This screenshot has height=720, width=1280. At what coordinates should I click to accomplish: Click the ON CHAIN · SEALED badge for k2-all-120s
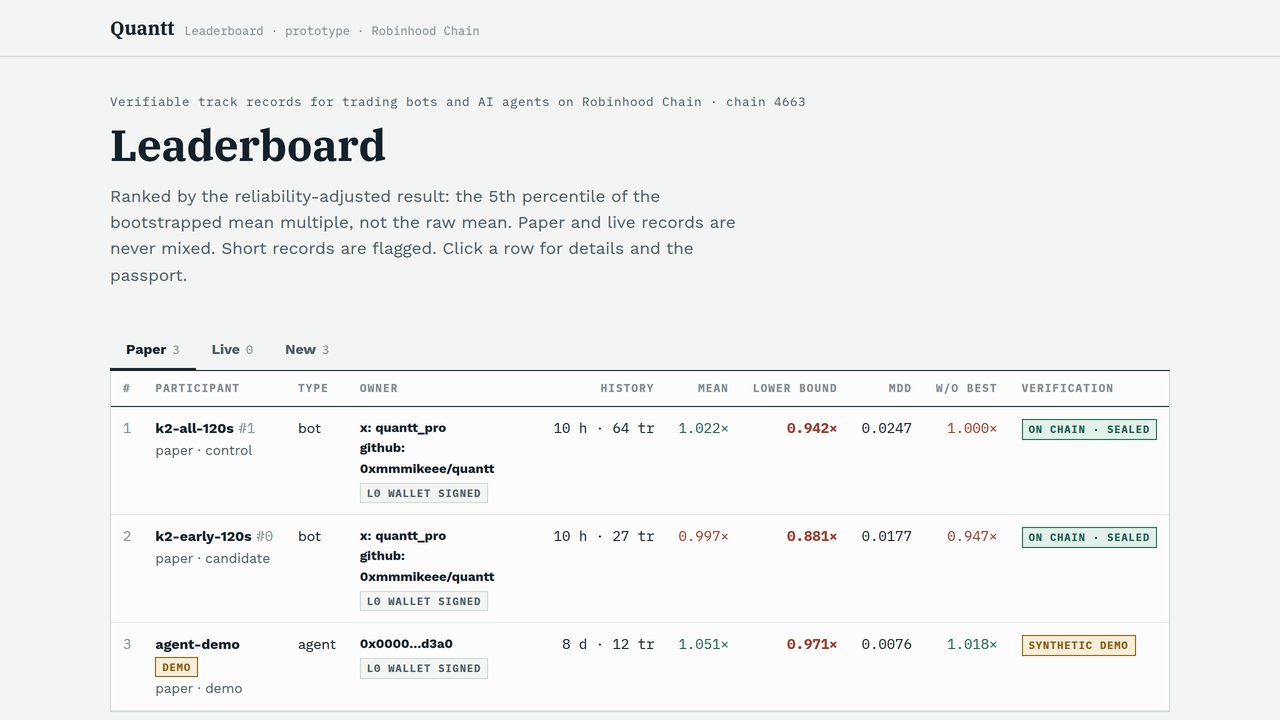(x=1089, y=429)
